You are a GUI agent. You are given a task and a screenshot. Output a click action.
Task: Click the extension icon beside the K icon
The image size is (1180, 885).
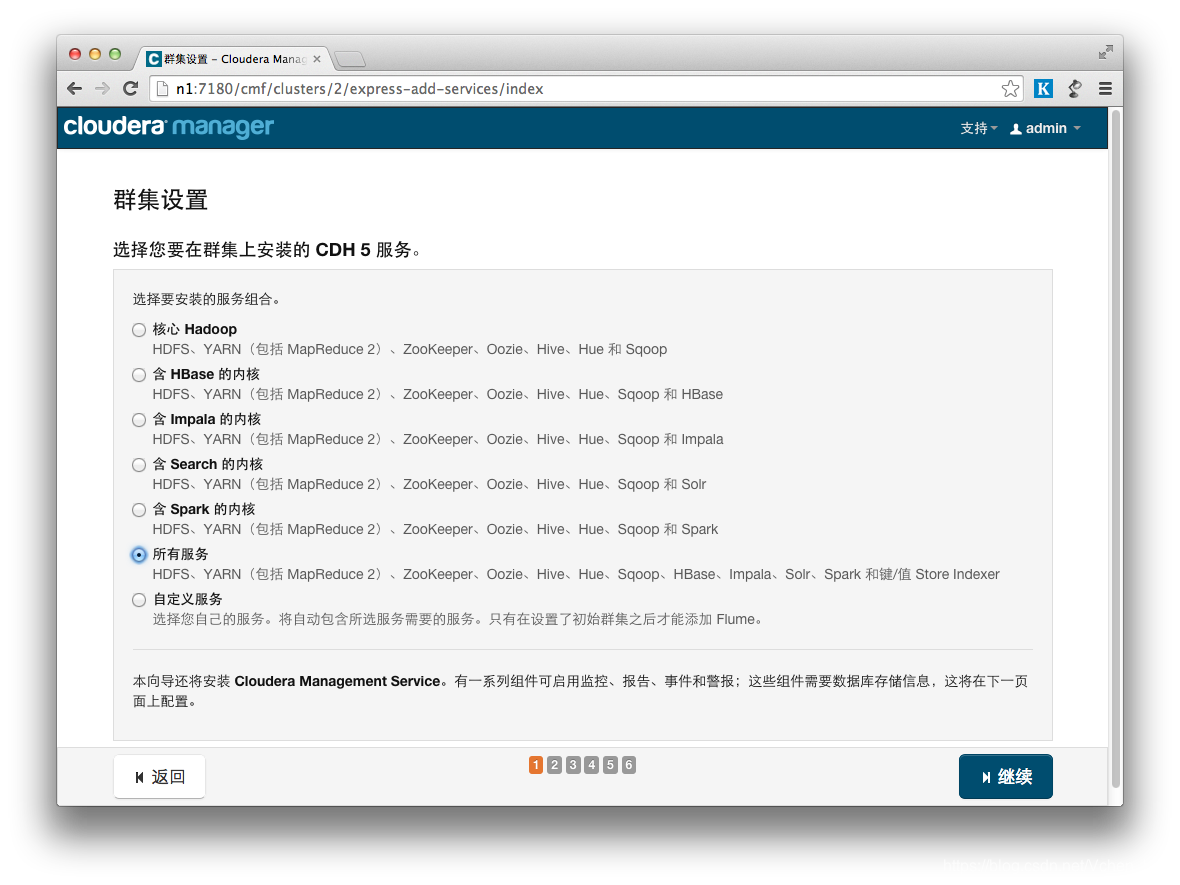(1075, 89)
